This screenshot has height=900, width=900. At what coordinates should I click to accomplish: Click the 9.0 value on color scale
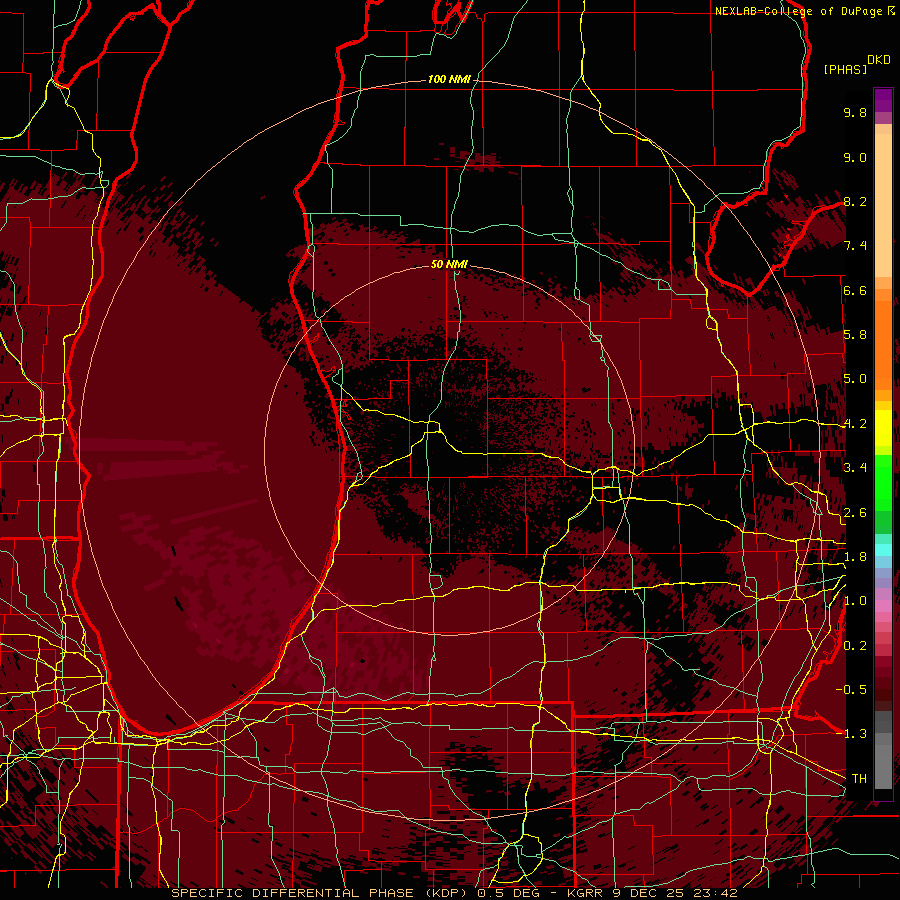pos(855,157)
